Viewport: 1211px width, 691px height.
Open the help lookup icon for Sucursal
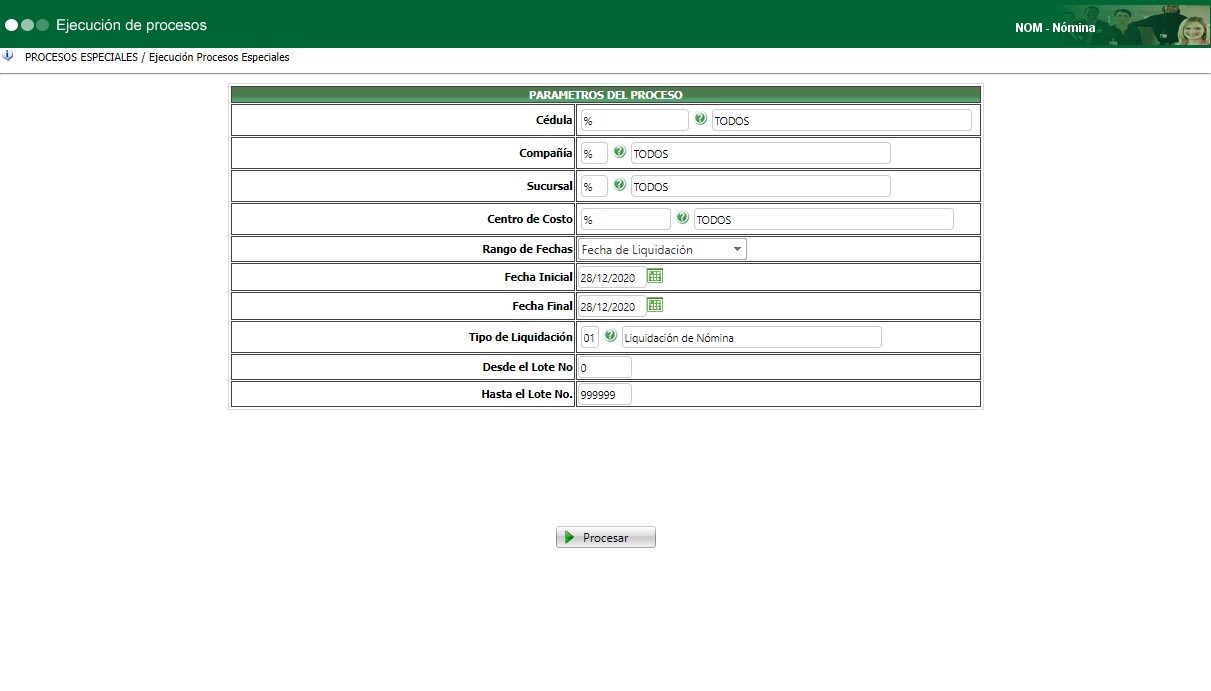[x=620, y=185]
